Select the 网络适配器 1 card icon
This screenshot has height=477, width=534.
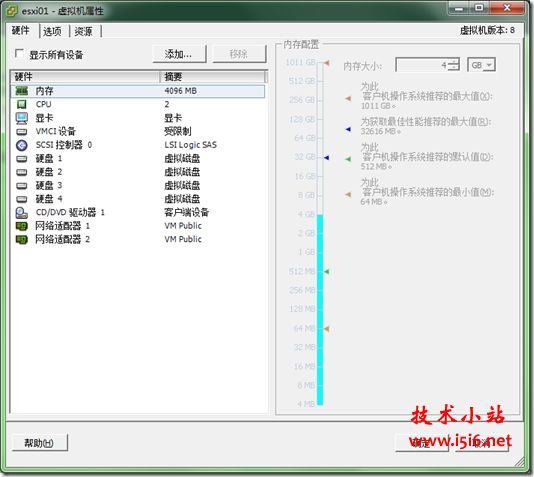[x=22, y=226]
